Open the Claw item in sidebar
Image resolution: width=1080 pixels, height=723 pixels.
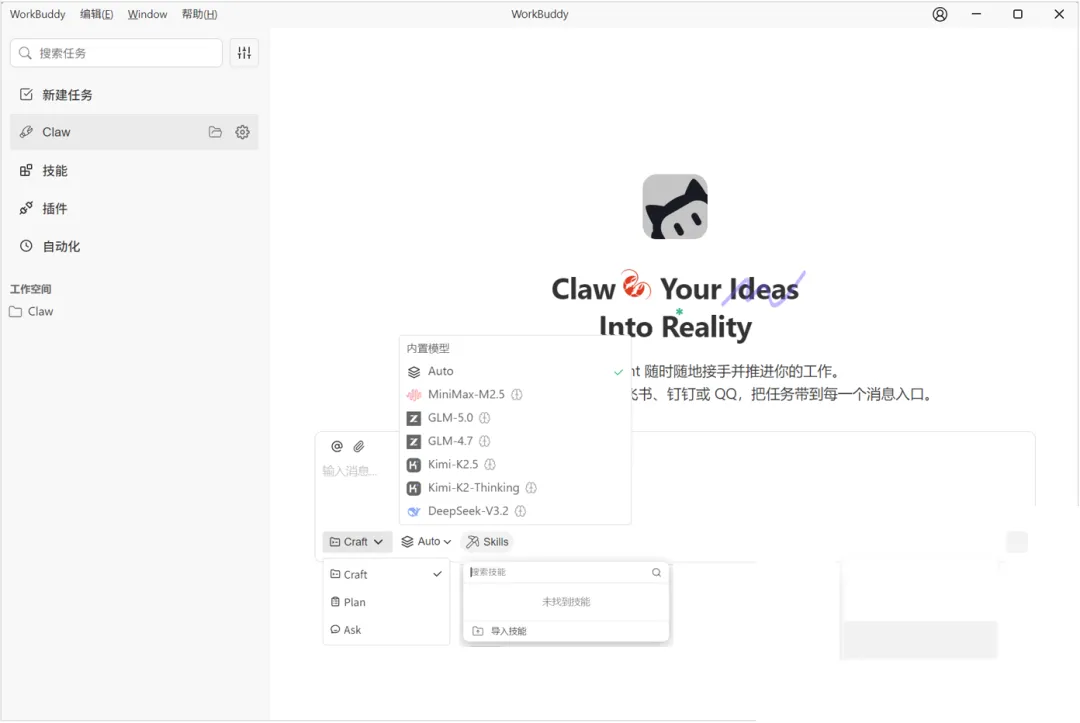[134, 132]
